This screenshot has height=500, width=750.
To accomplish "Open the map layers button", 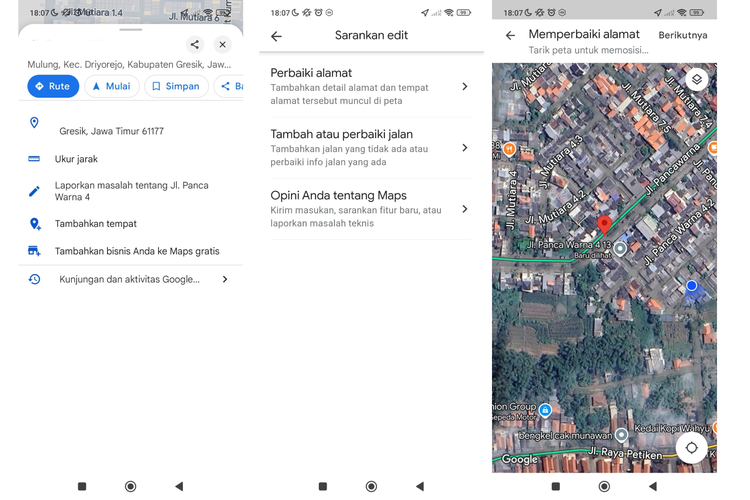I will 696,79.
